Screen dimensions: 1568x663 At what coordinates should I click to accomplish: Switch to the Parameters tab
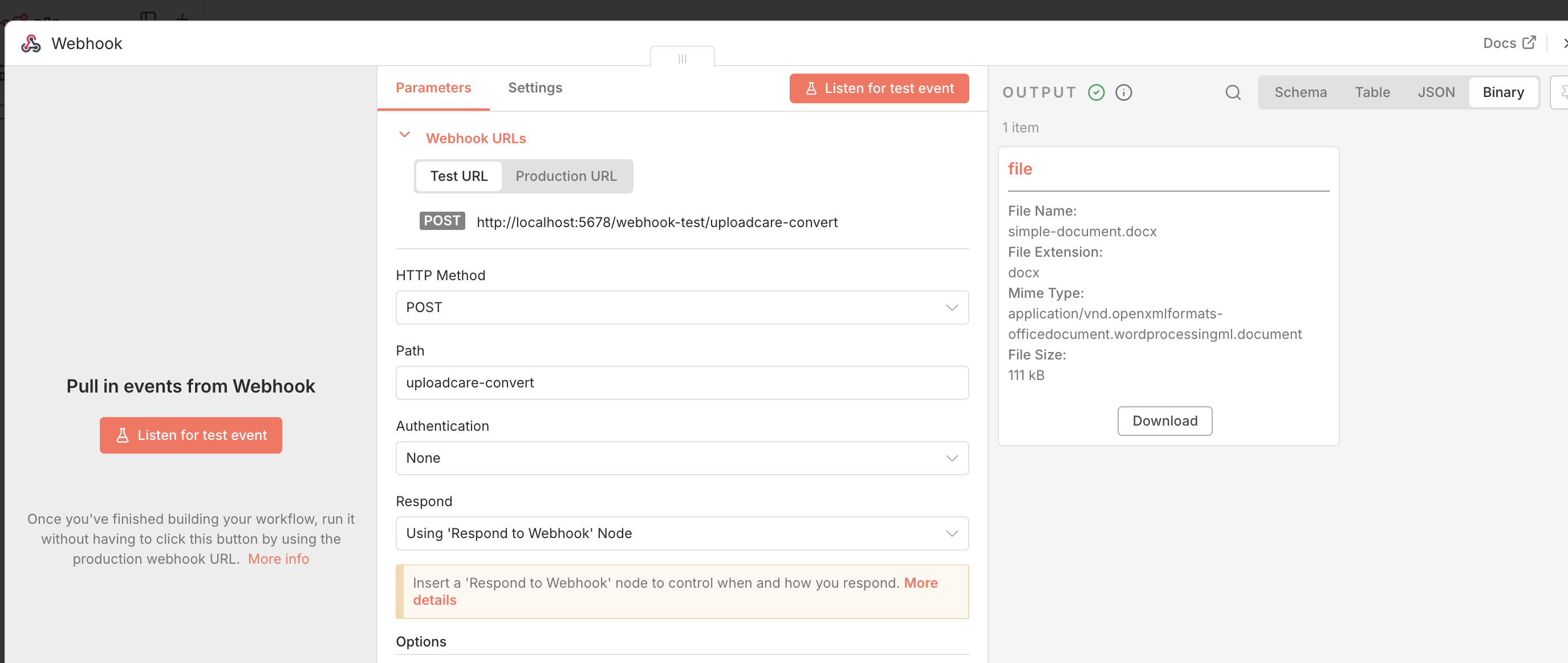pyautogui.click(x=433, y=88)
